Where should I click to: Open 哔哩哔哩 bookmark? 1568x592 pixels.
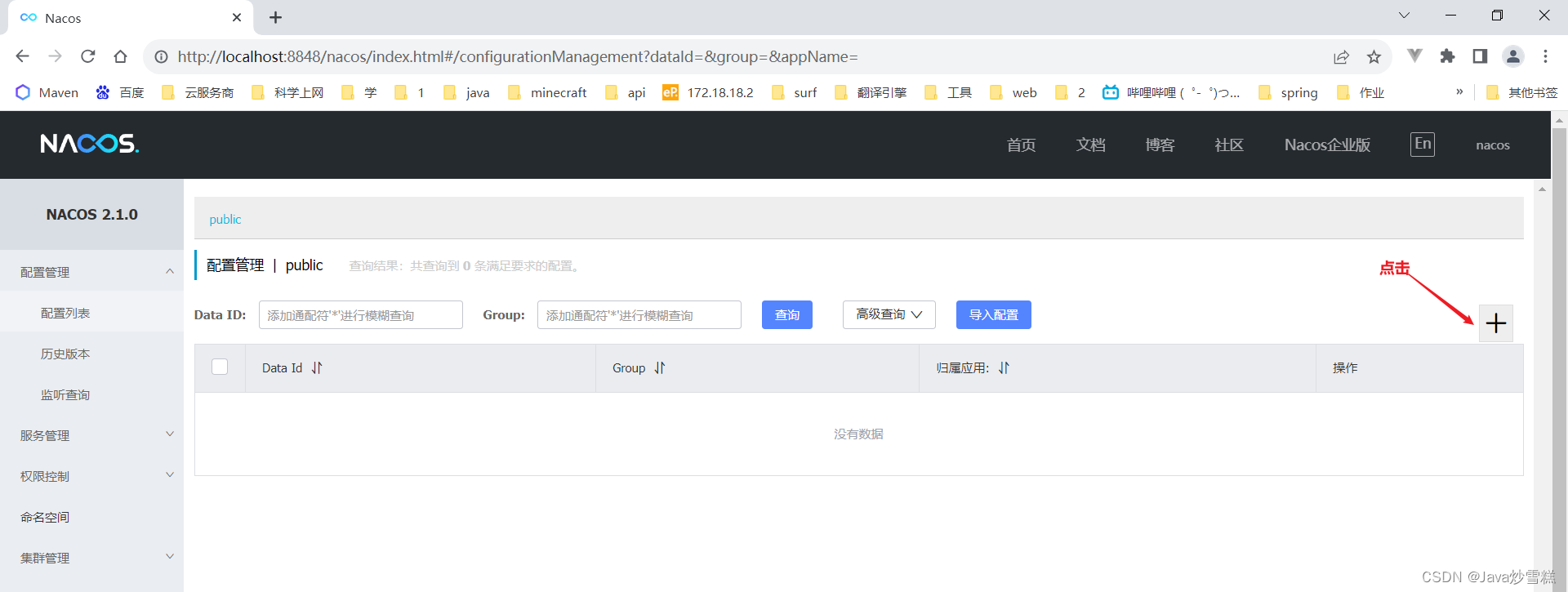click(x=1170, y=92)
